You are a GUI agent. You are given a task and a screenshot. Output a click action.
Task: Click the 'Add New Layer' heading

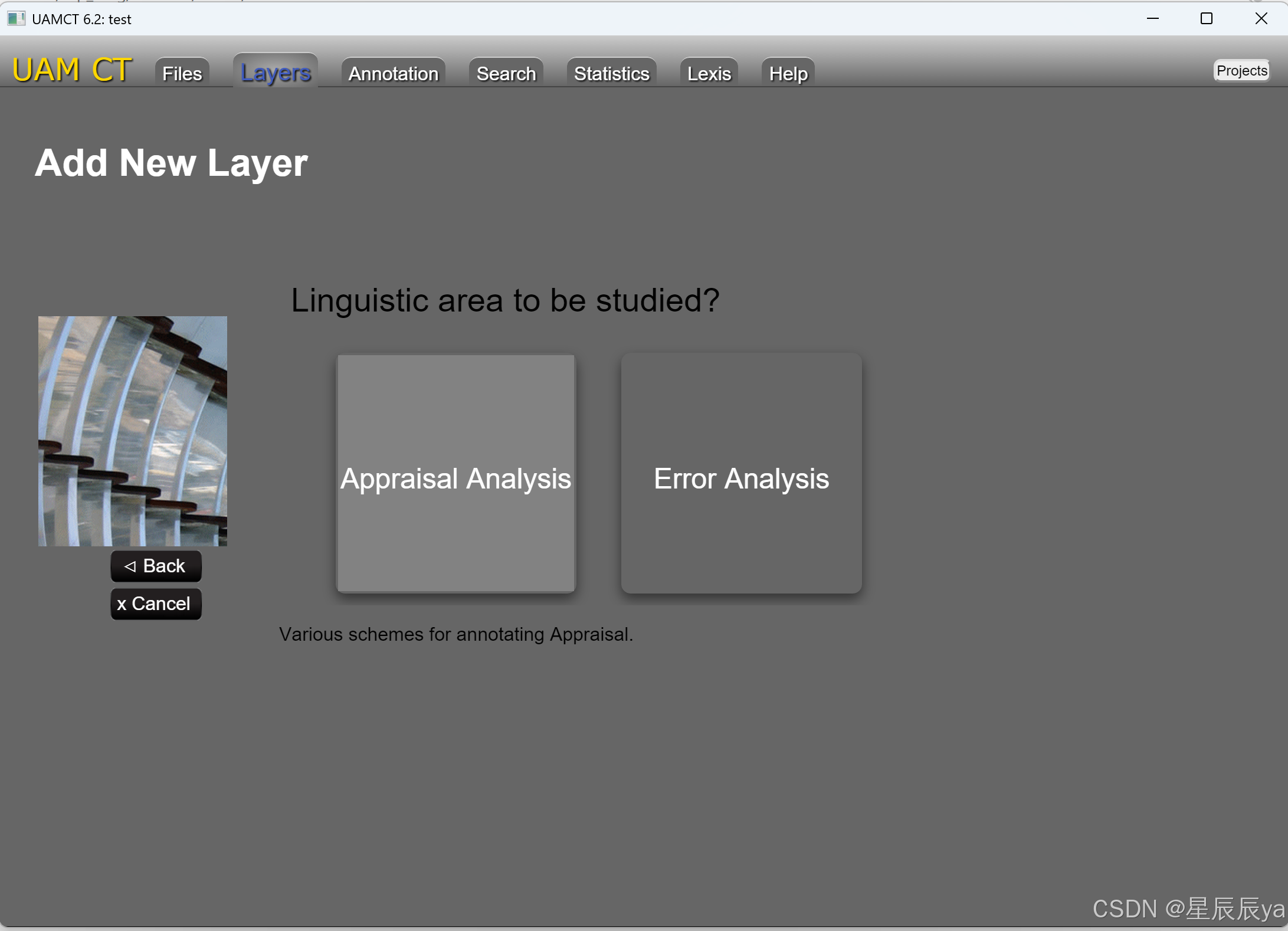pos(171,163)
